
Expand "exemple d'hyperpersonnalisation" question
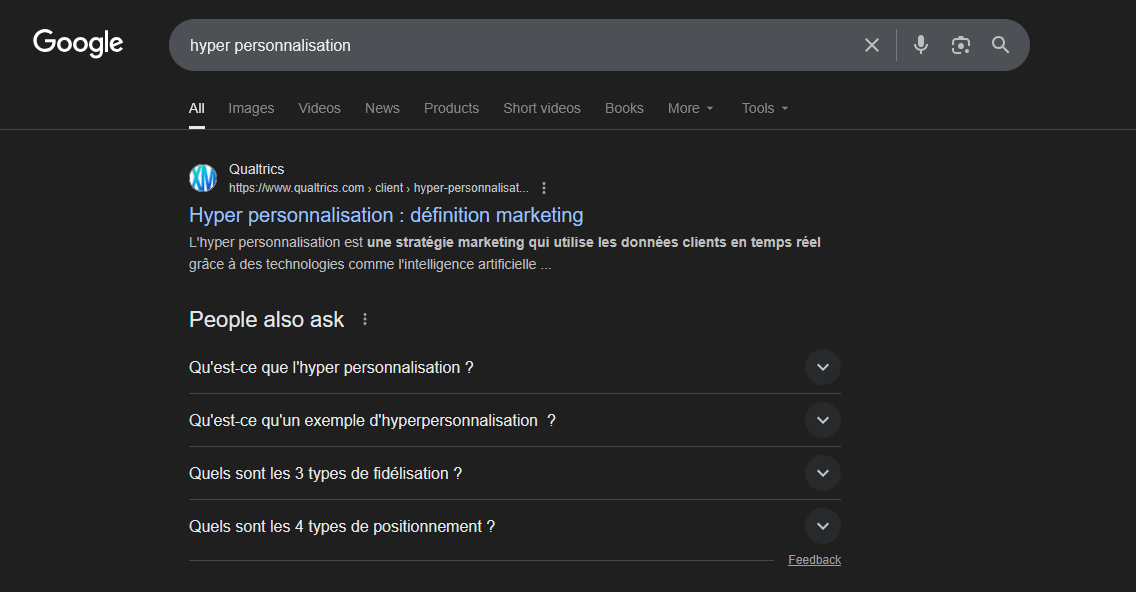[822, 420]
